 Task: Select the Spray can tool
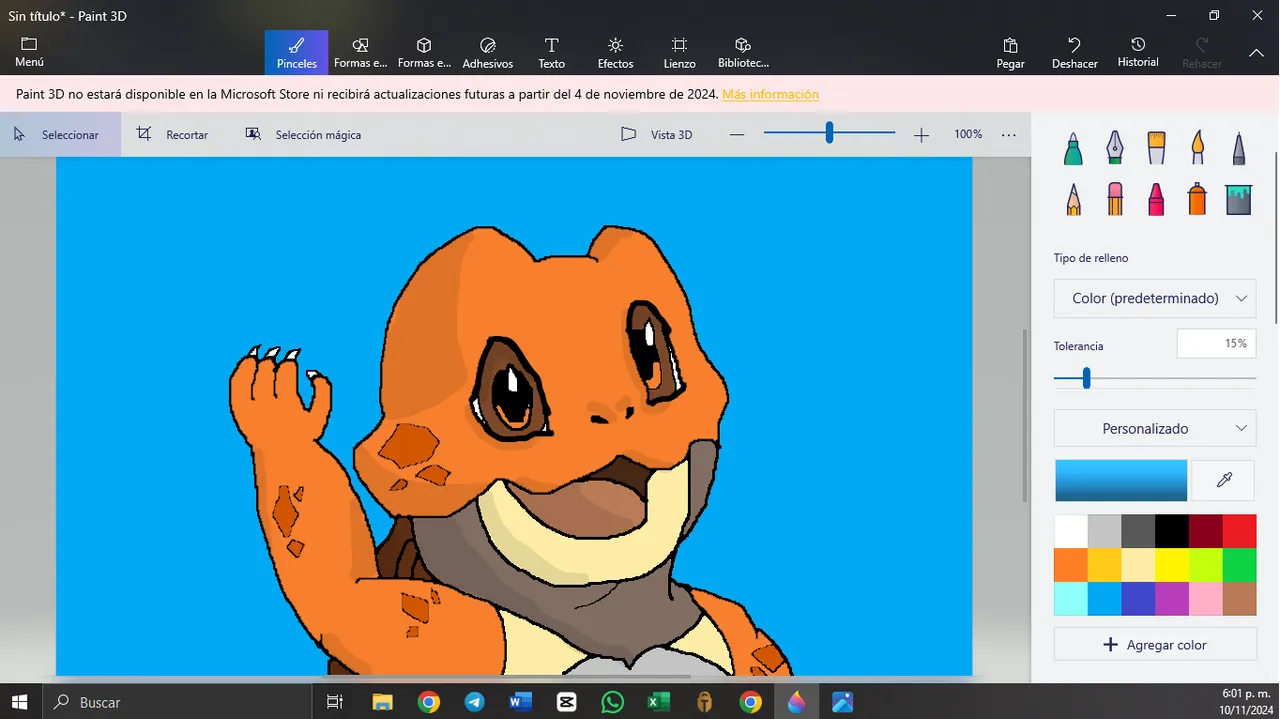[x=1197, y=199]
